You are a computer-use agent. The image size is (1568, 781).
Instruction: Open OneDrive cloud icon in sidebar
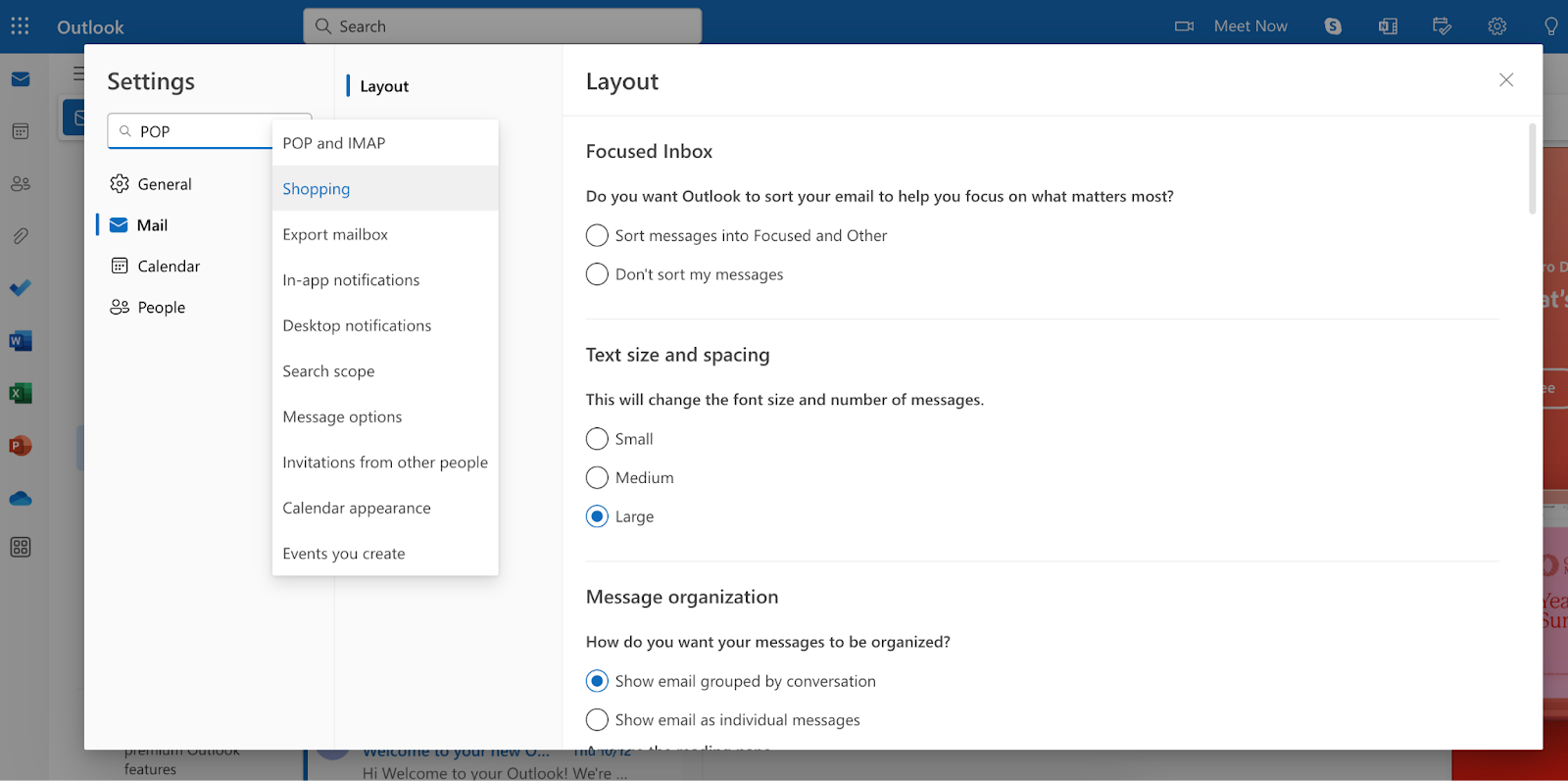[x=21, y=499]
